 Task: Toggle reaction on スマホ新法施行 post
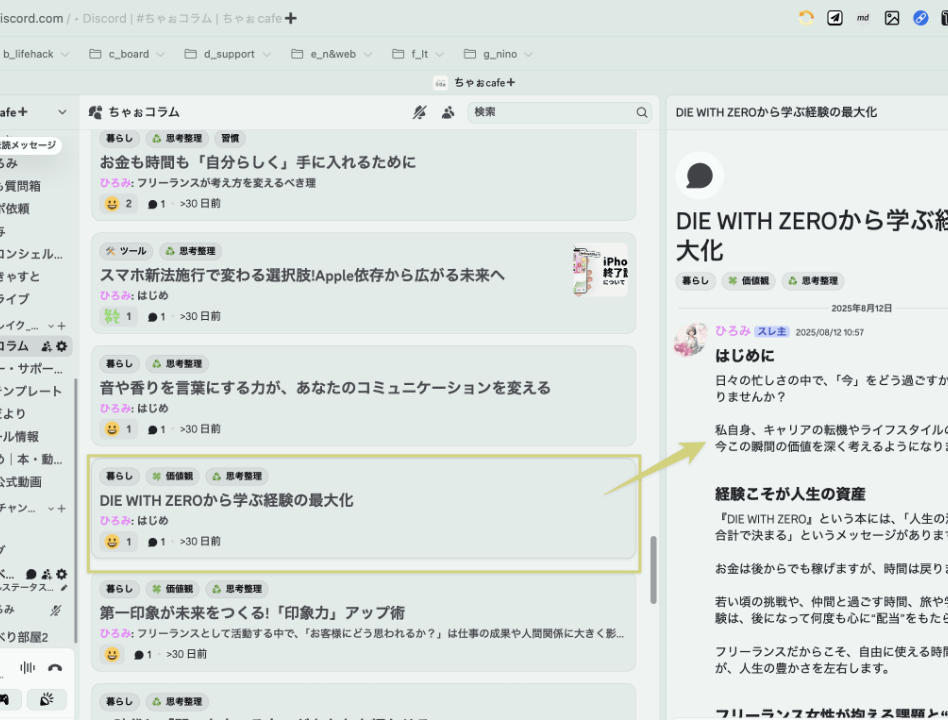coord(119,317)
